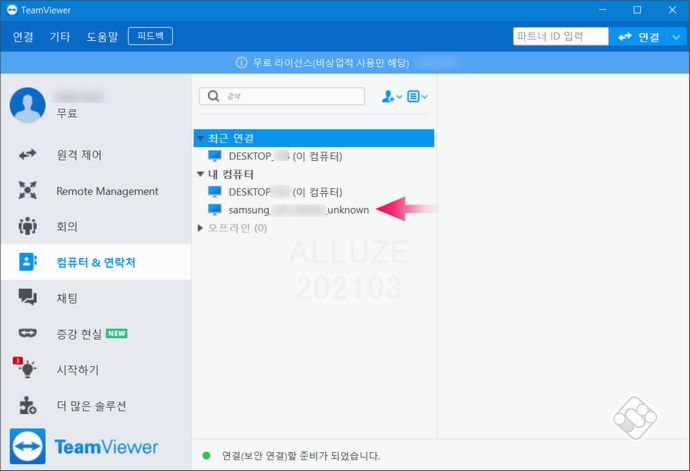Open 시작하기 in the sidebar
The image size is (690, 471).
[x=96, y=370]
